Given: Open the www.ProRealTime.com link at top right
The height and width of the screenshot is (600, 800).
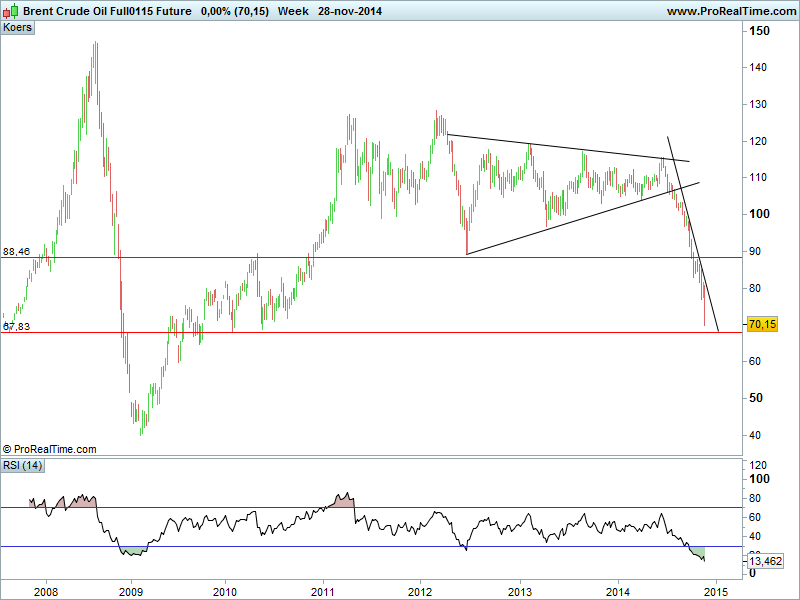Looking at the screenshot, I should [730, 10].
